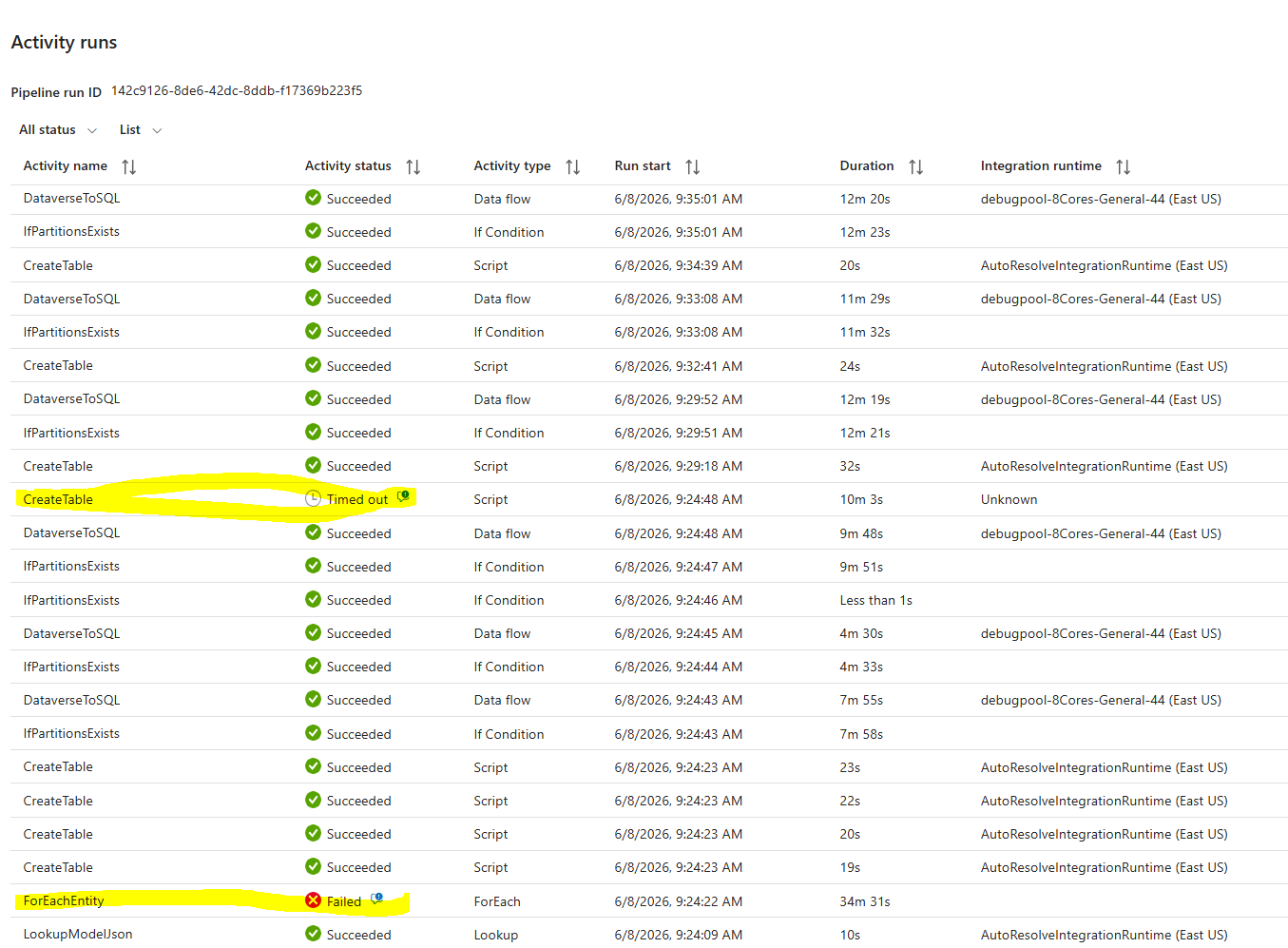Screen dimensions: 1288x948
Task: Select the timed out CreateTable activity name
Action: tap(58, 499)
